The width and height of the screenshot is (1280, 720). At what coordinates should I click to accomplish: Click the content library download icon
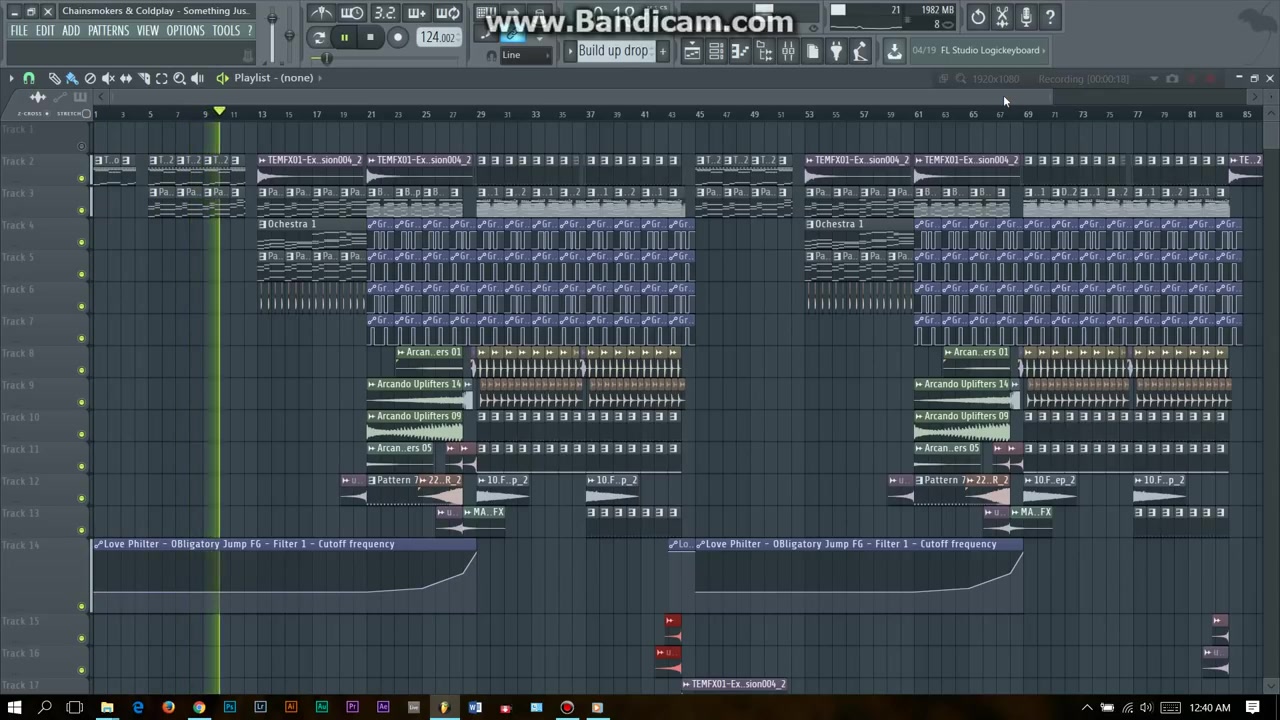pyautogui.click(x=894, y=52)
